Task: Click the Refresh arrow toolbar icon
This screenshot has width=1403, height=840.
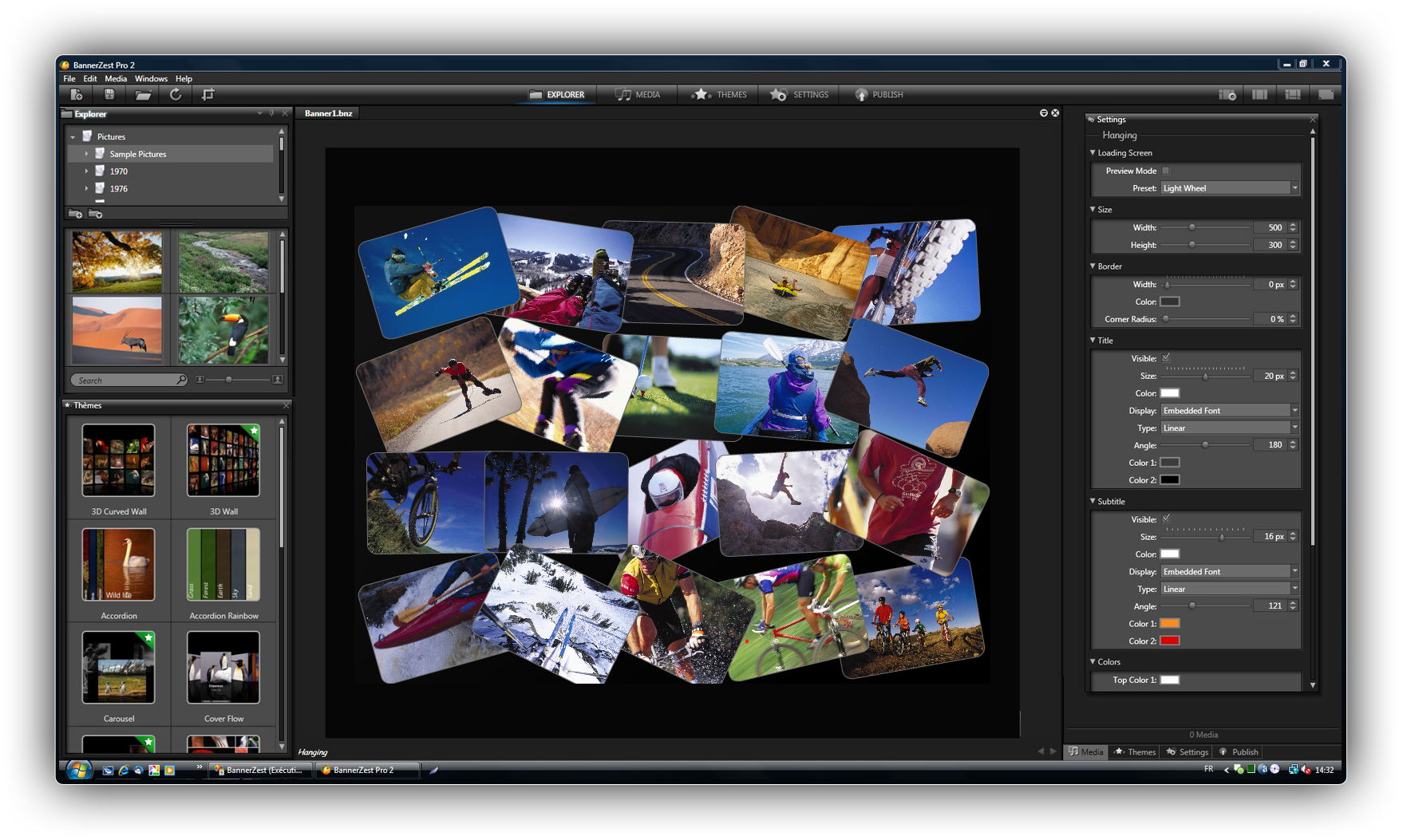Action: tap(176, 95)
